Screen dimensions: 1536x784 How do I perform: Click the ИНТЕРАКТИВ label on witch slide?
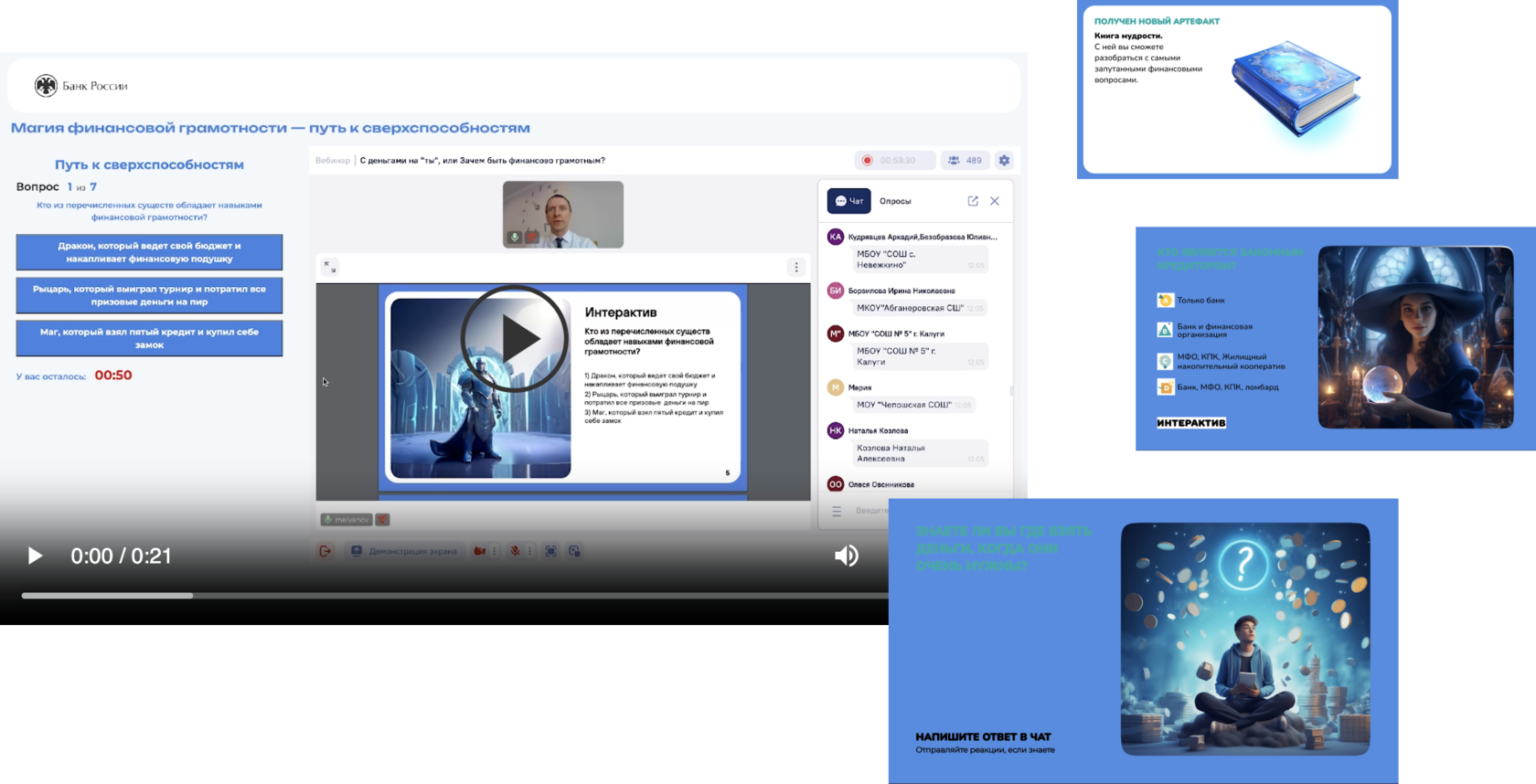tap(1191, 423)
